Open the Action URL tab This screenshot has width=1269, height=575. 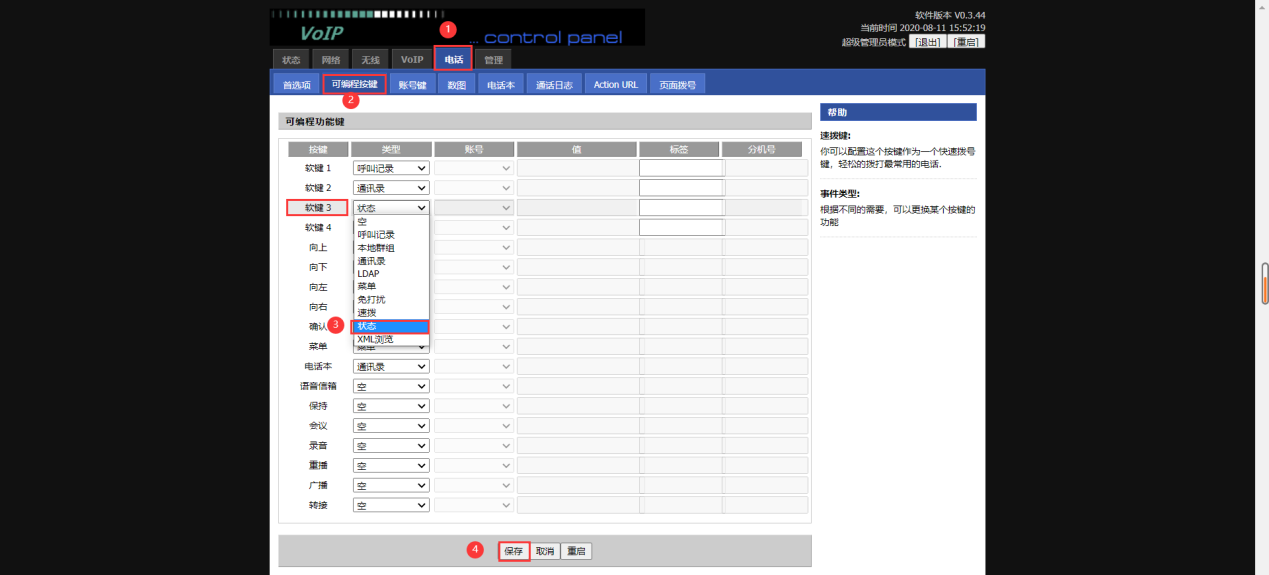615,85
